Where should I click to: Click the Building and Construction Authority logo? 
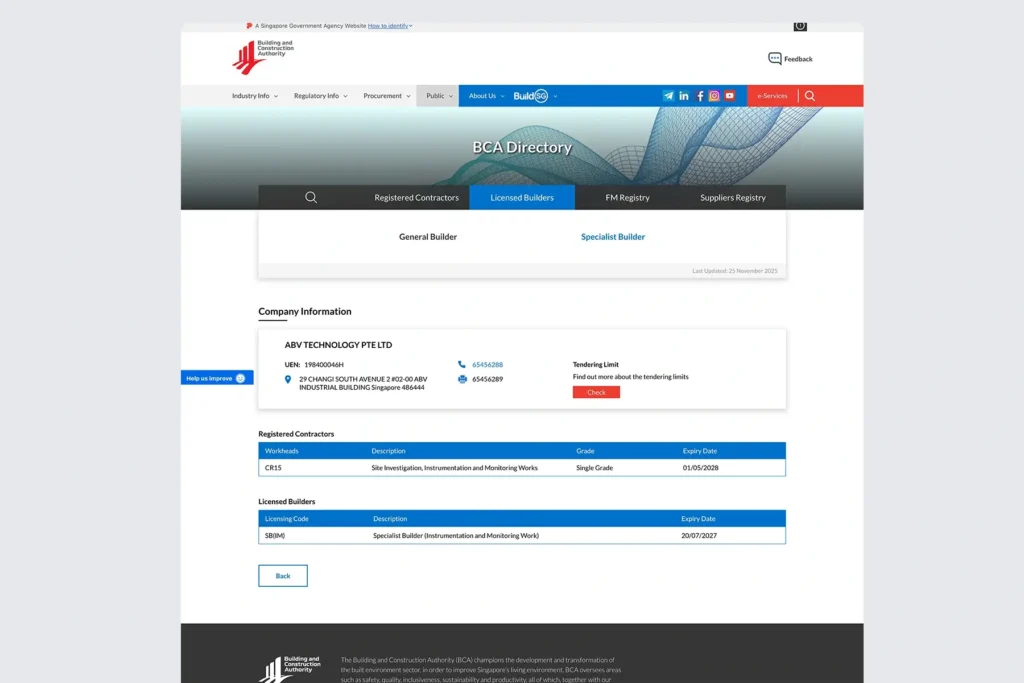[263, 57]
